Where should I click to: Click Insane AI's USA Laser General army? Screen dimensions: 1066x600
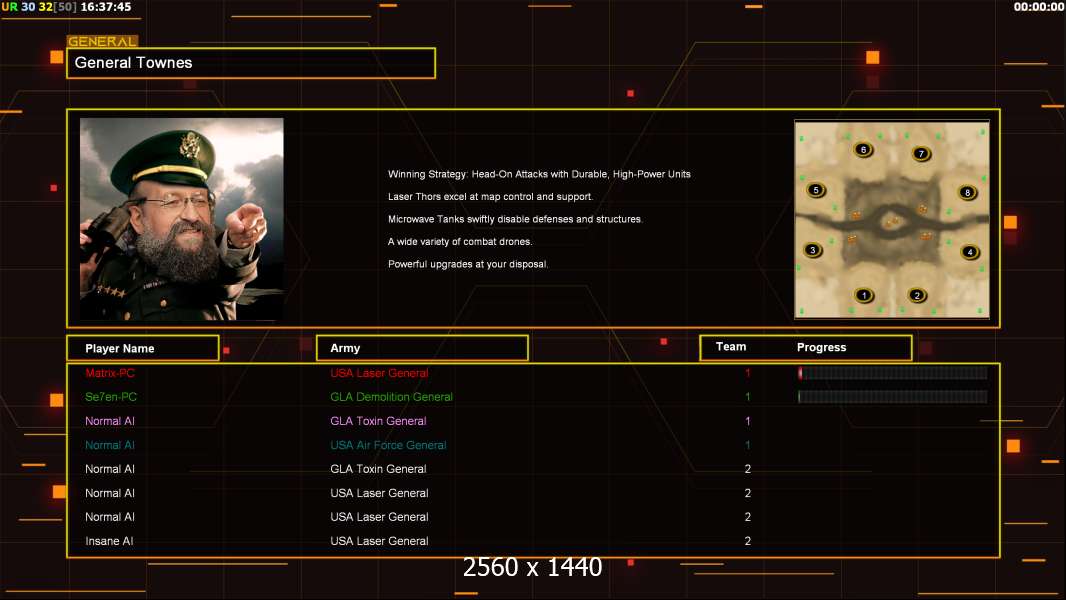click(x=379, y=541)
